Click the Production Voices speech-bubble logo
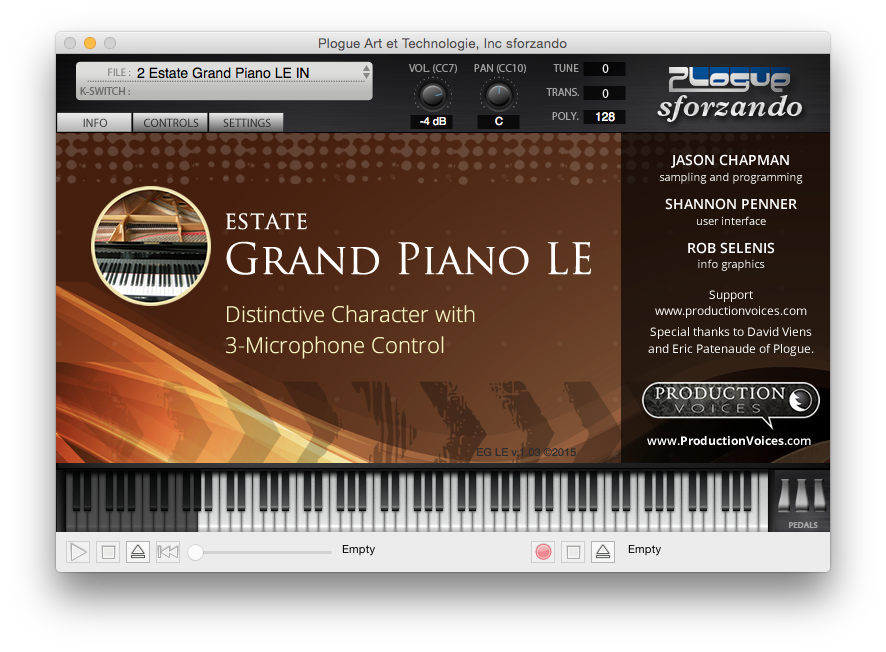Screen dimensions: 886x652 point(731,403)
